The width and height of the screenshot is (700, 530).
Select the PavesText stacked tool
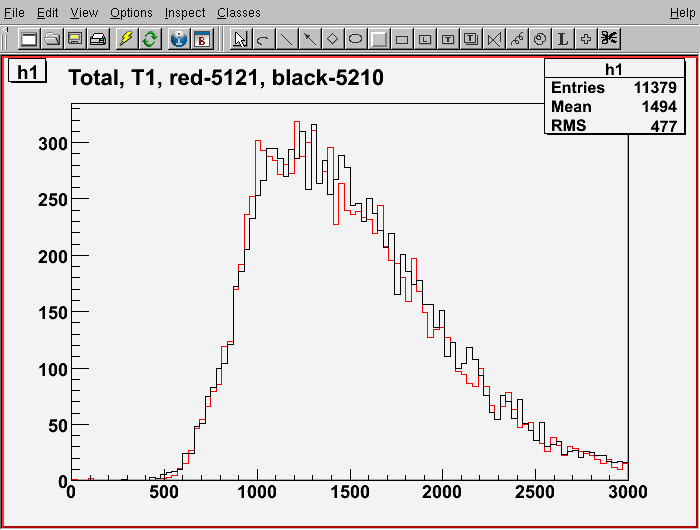tap(471, 39)
